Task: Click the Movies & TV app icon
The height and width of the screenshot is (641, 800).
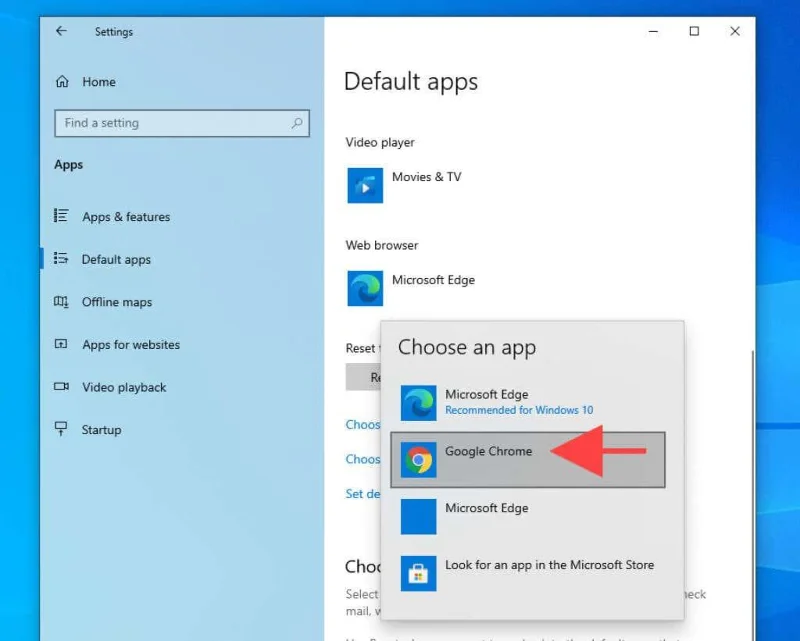Action: coord(365,186)
